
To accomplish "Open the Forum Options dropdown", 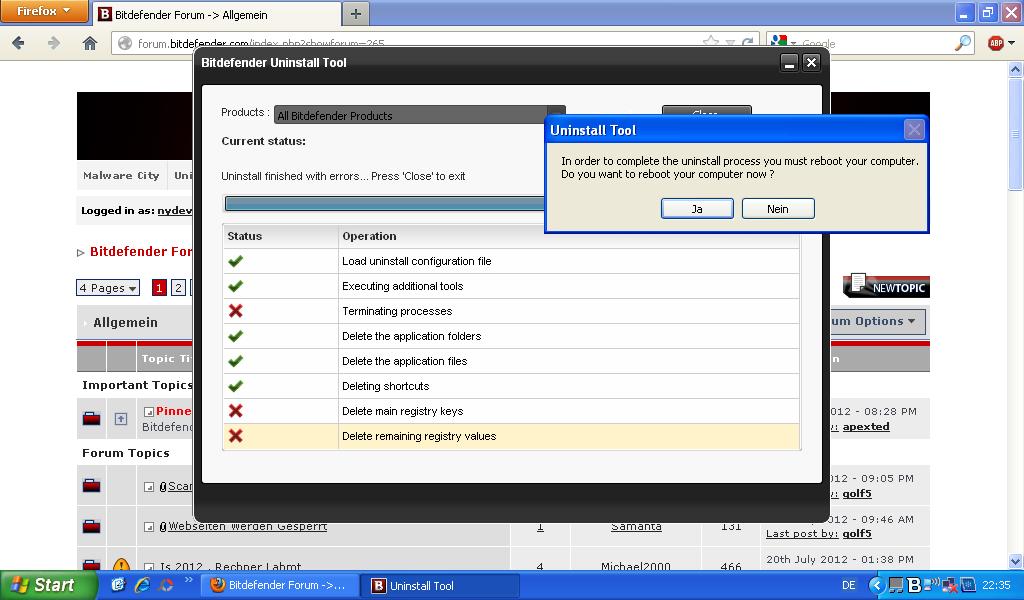I will (x=878, y=321).
